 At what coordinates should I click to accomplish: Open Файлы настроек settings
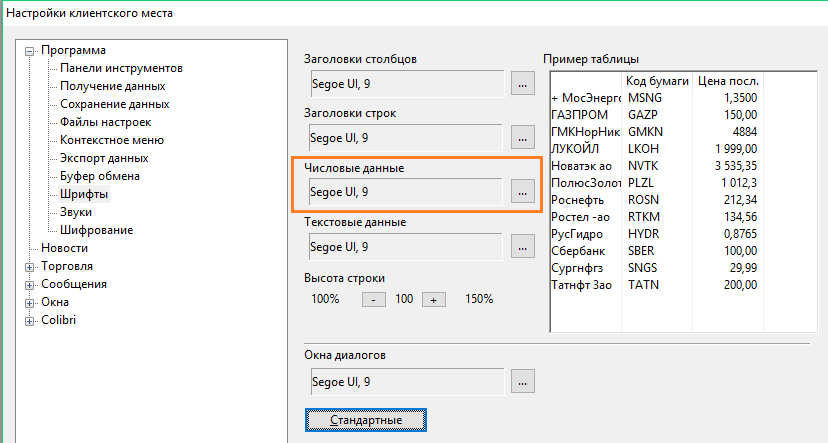click(x=106, y=122)
